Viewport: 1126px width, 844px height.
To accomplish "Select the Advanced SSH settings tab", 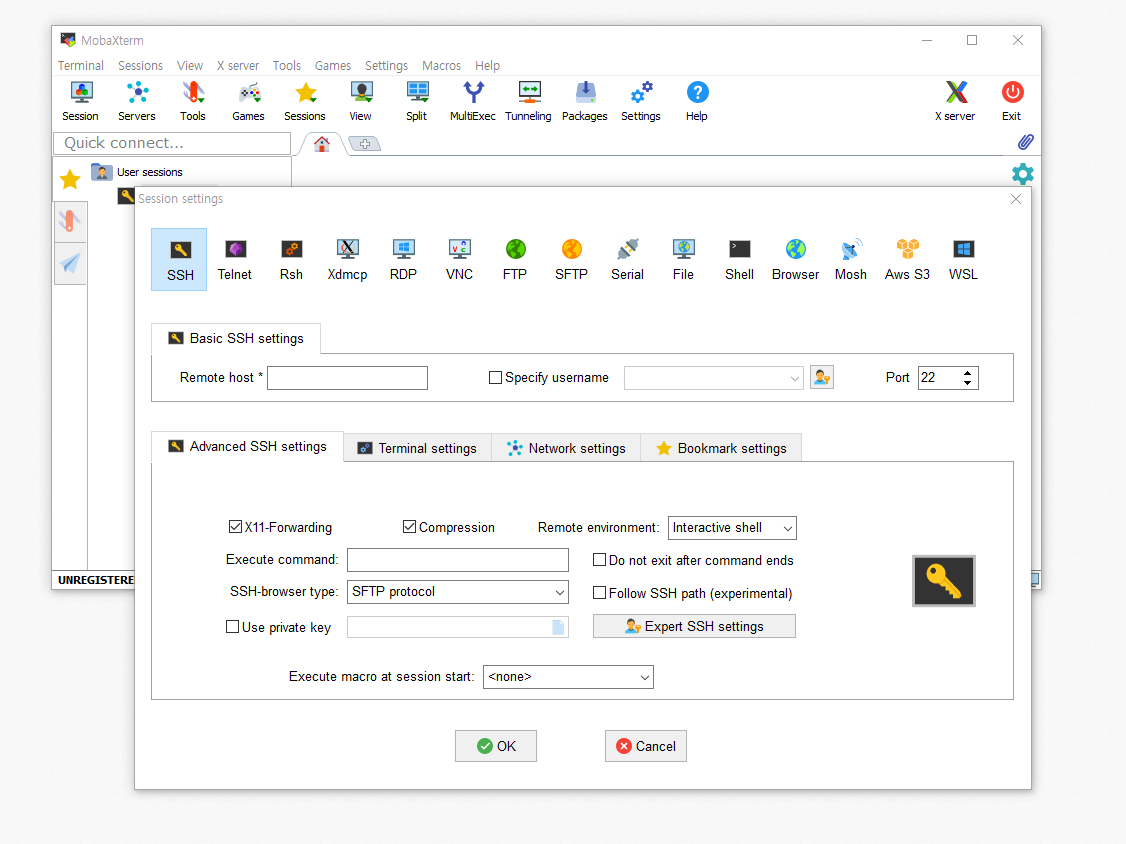I will (x=248, y=446).
